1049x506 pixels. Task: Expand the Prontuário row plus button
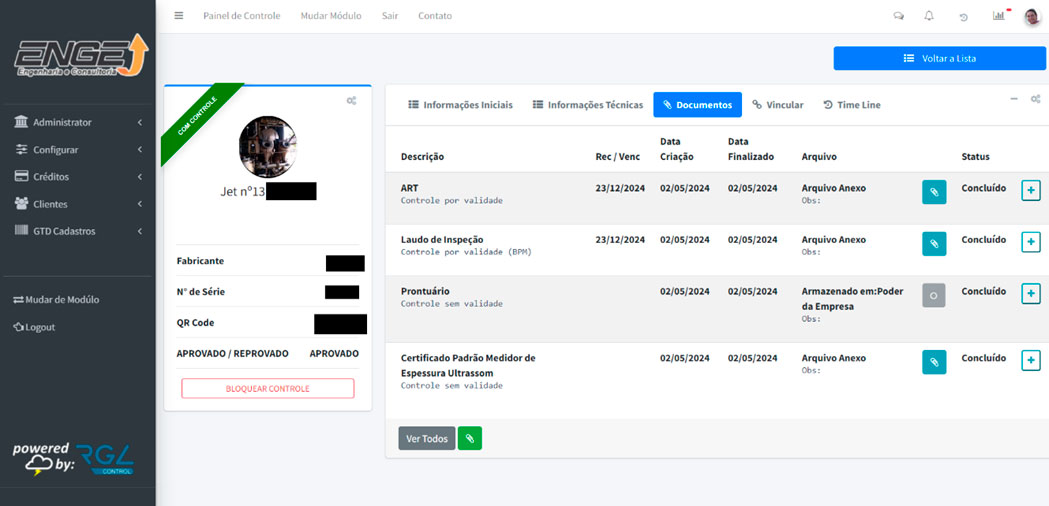click(x=1030, y=294)
